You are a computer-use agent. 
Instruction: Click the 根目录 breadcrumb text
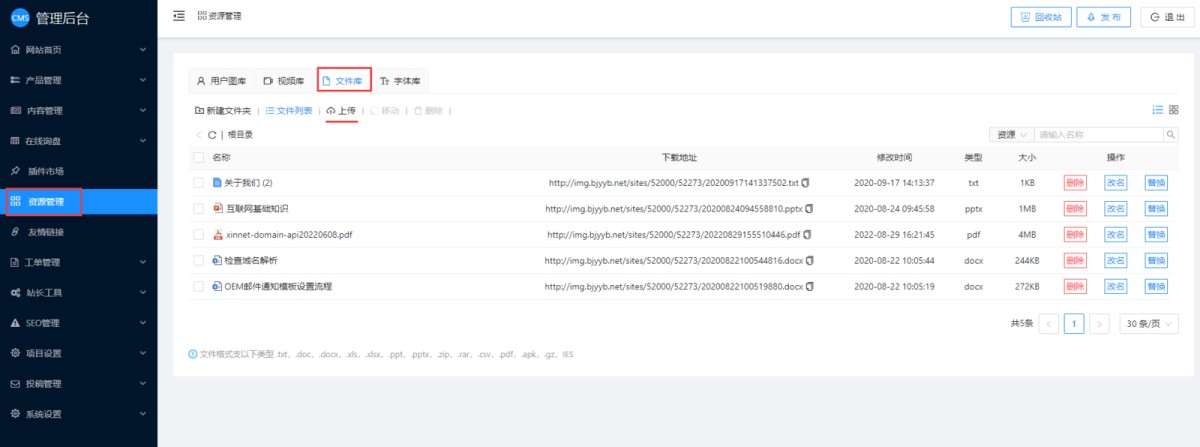(x=240, y=134)
